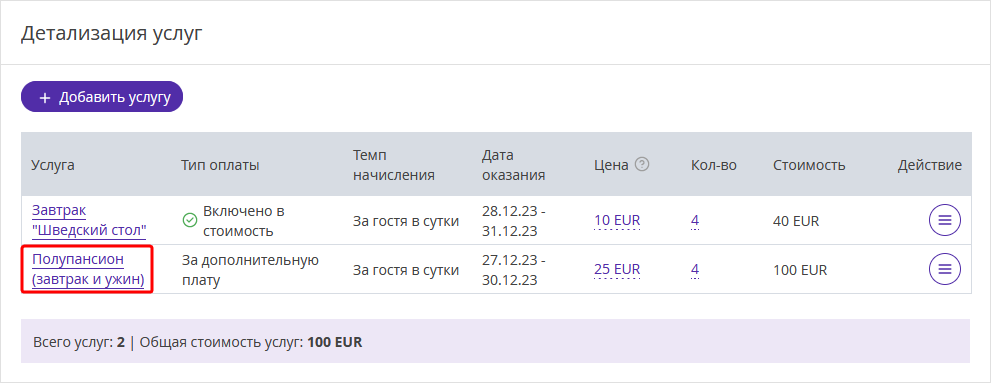Open the Завтрак "Шведский стол" service link
The height and width of the screenshot is (383, 991).
point(89,220)
